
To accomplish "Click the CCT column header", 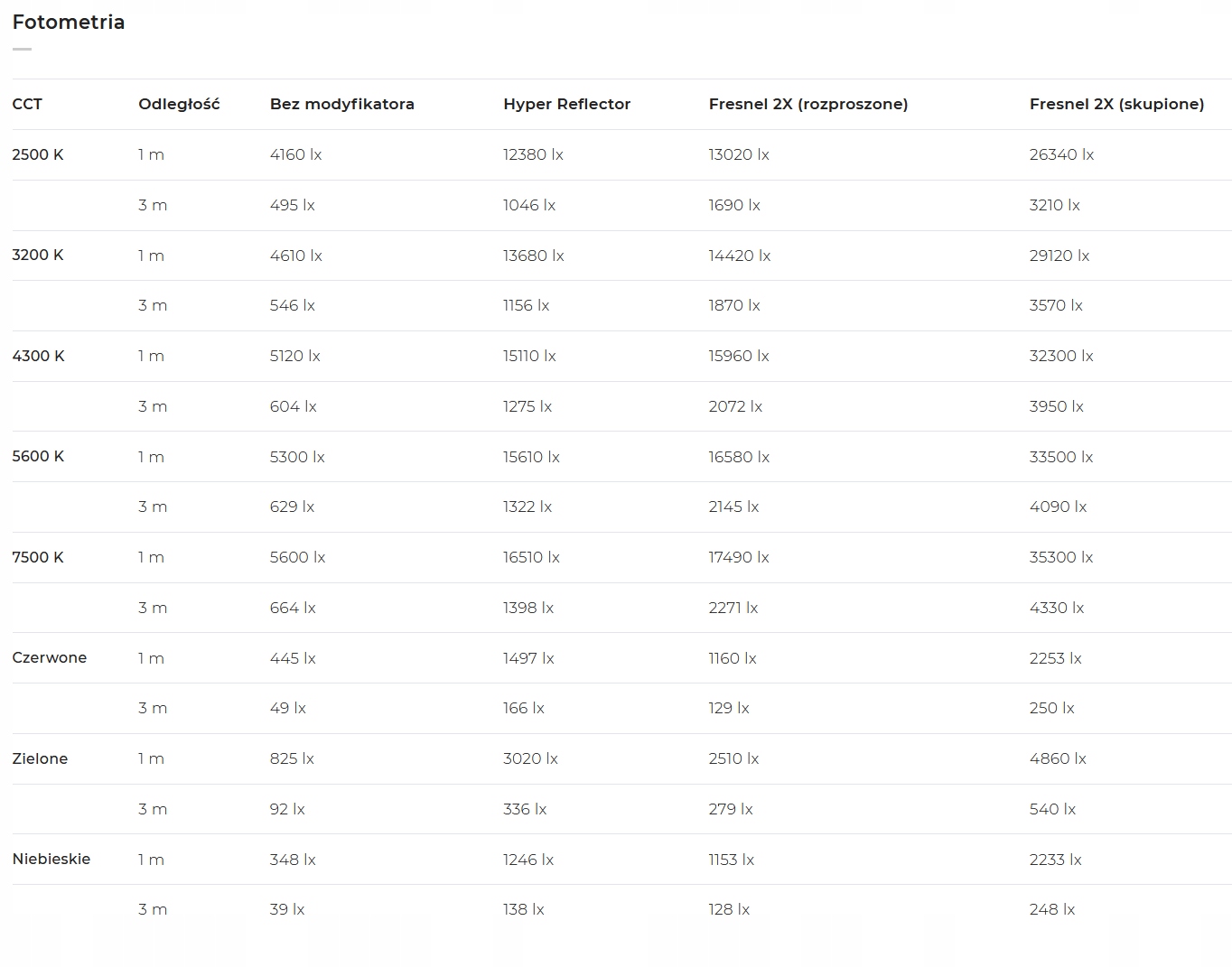I will (x=27, y=104).
